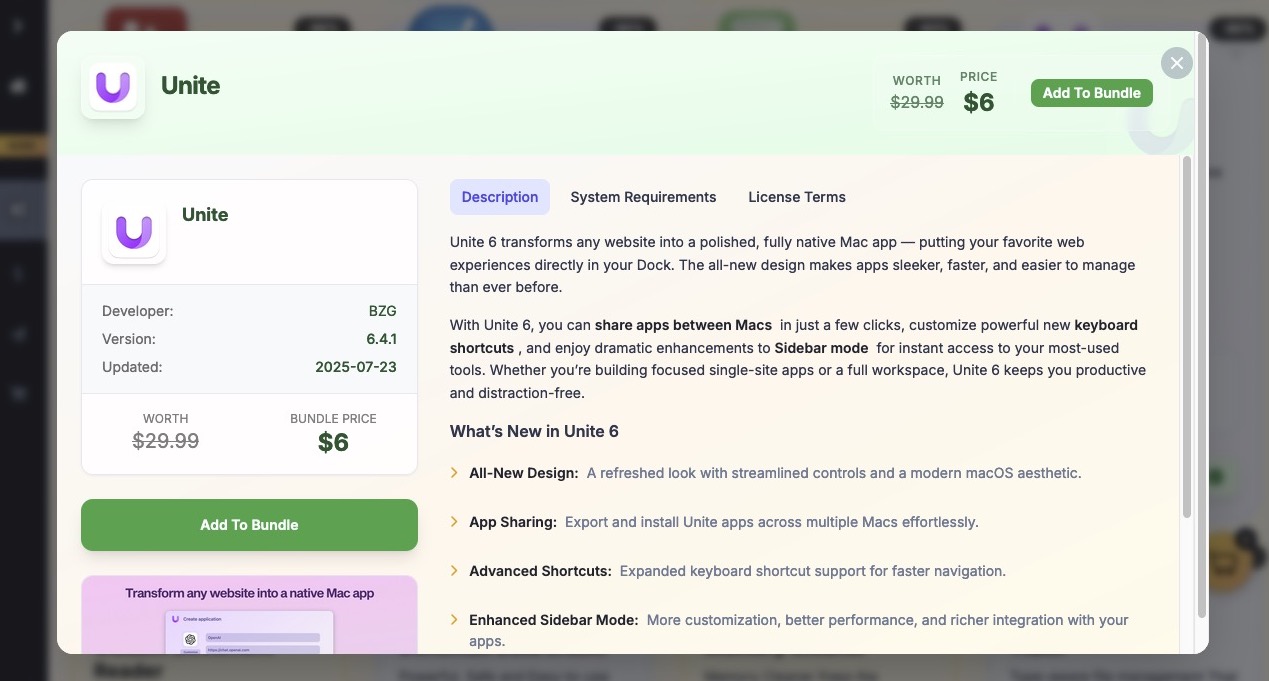This screenshot has width=1269, height=681.
Task: Open the License Terms tab
Action: tap(796, 197)
